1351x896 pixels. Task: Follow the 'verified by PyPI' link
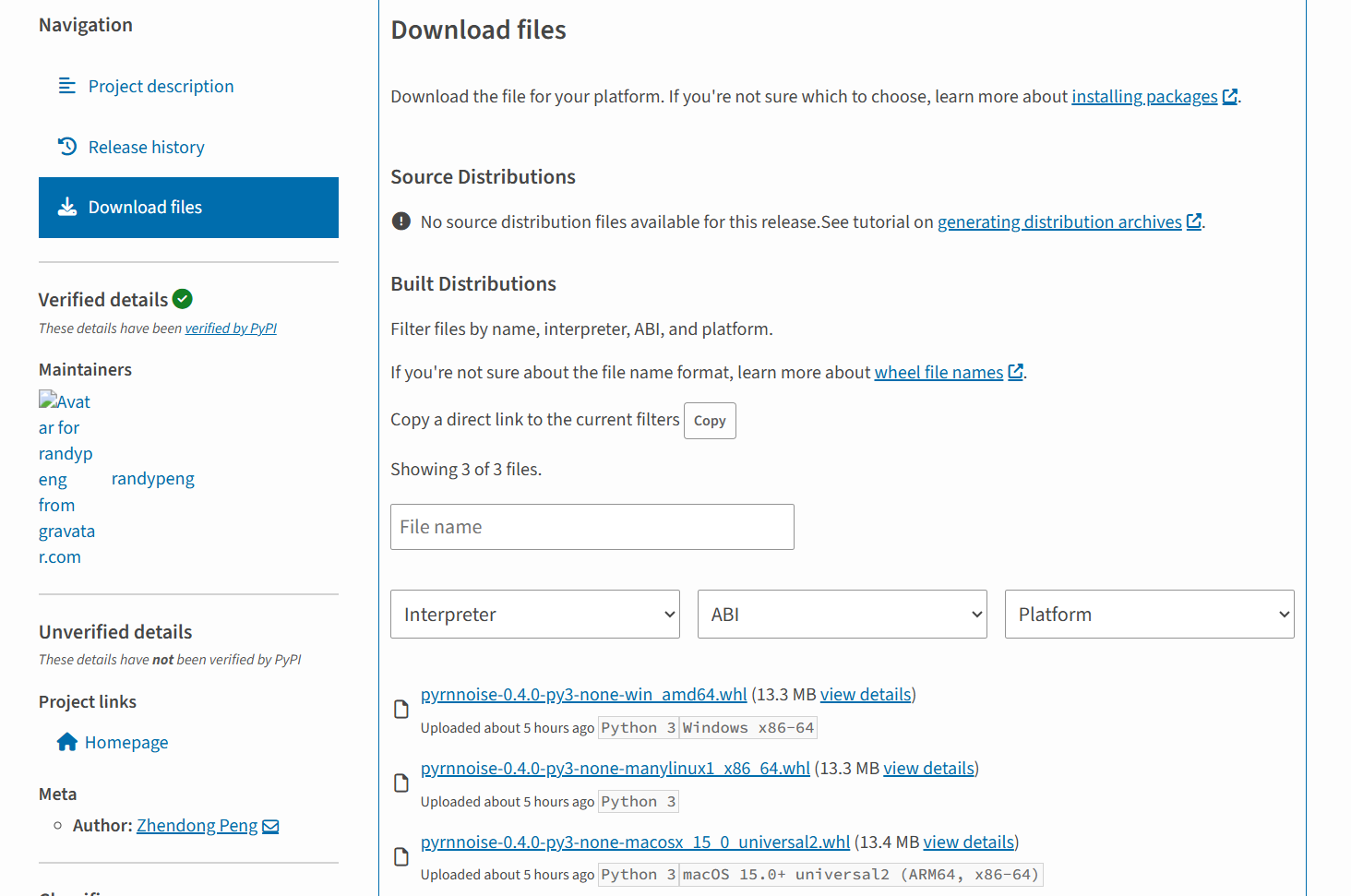tap(231, 329)
